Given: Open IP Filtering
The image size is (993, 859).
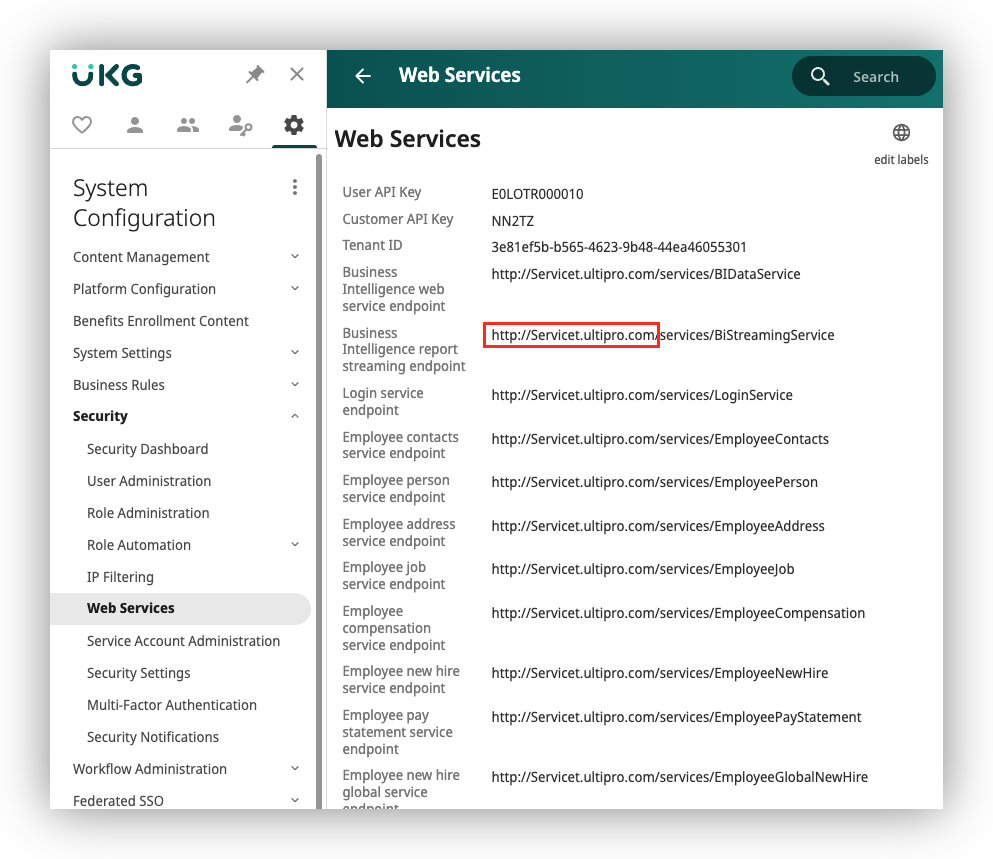Looking at the screenshot, I should 120,577.
